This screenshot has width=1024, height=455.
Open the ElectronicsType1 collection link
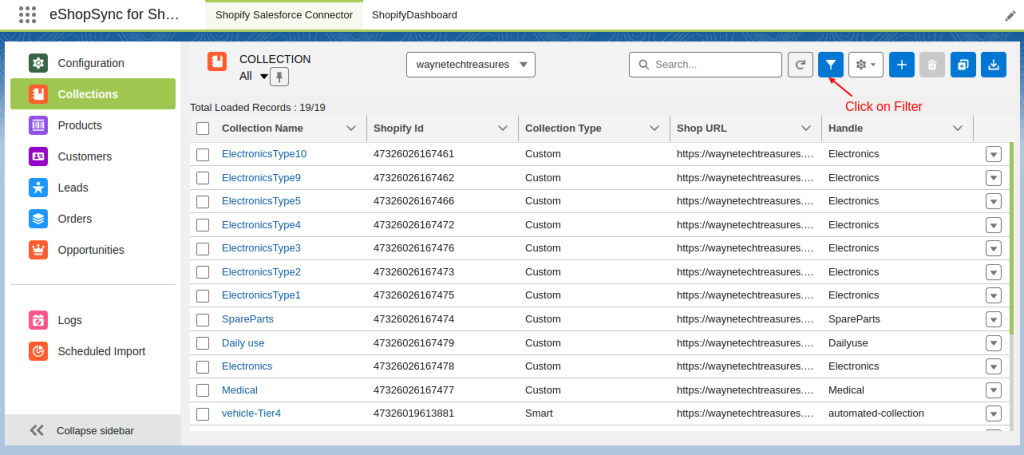pyautogui.click(x=261, y=295)
